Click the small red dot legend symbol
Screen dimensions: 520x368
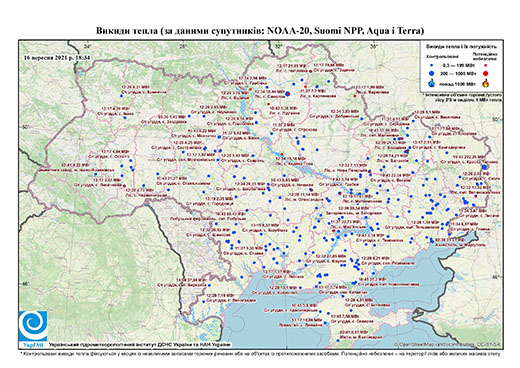(486, 65)
